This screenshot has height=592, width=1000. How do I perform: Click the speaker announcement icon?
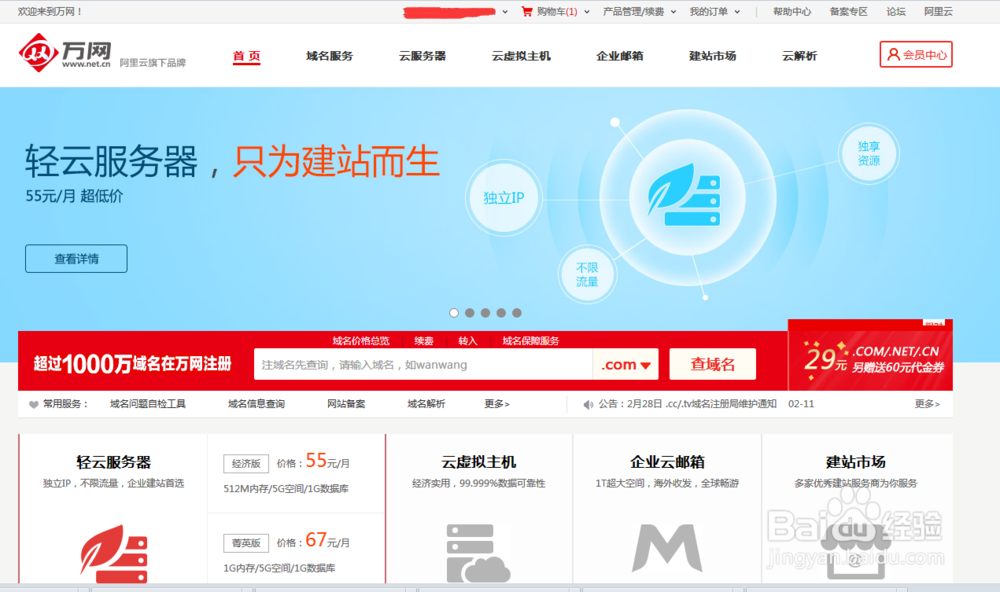tap(588, 404)
